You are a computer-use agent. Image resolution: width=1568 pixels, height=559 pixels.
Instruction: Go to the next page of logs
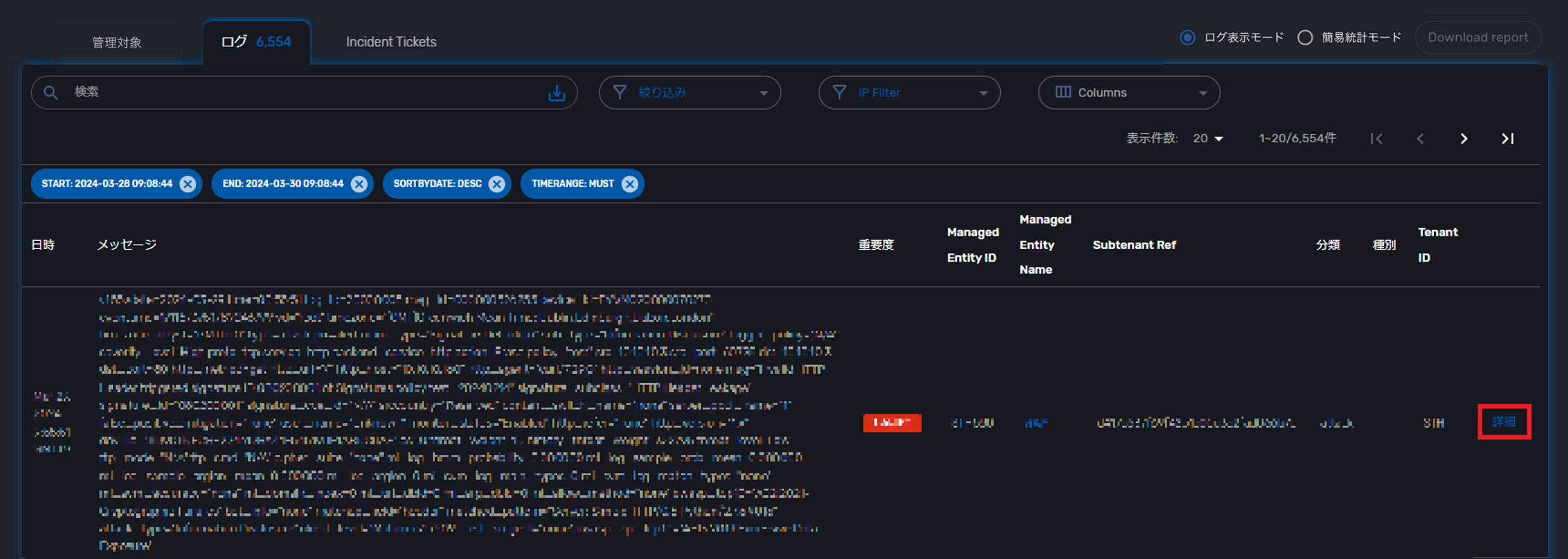[1464, 138]
